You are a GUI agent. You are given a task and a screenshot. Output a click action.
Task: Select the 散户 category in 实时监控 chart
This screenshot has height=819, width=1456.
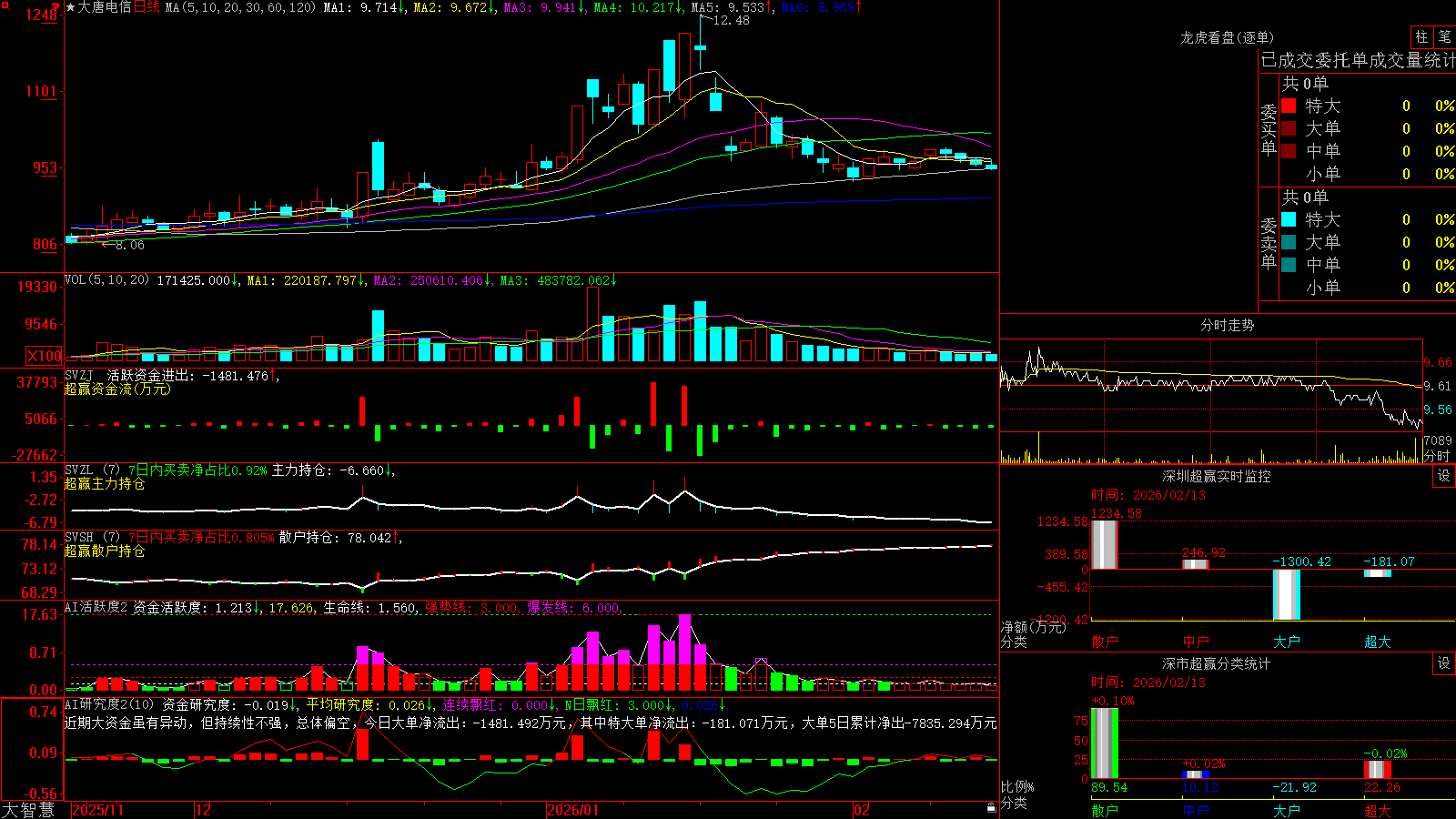click(1104, 642)
